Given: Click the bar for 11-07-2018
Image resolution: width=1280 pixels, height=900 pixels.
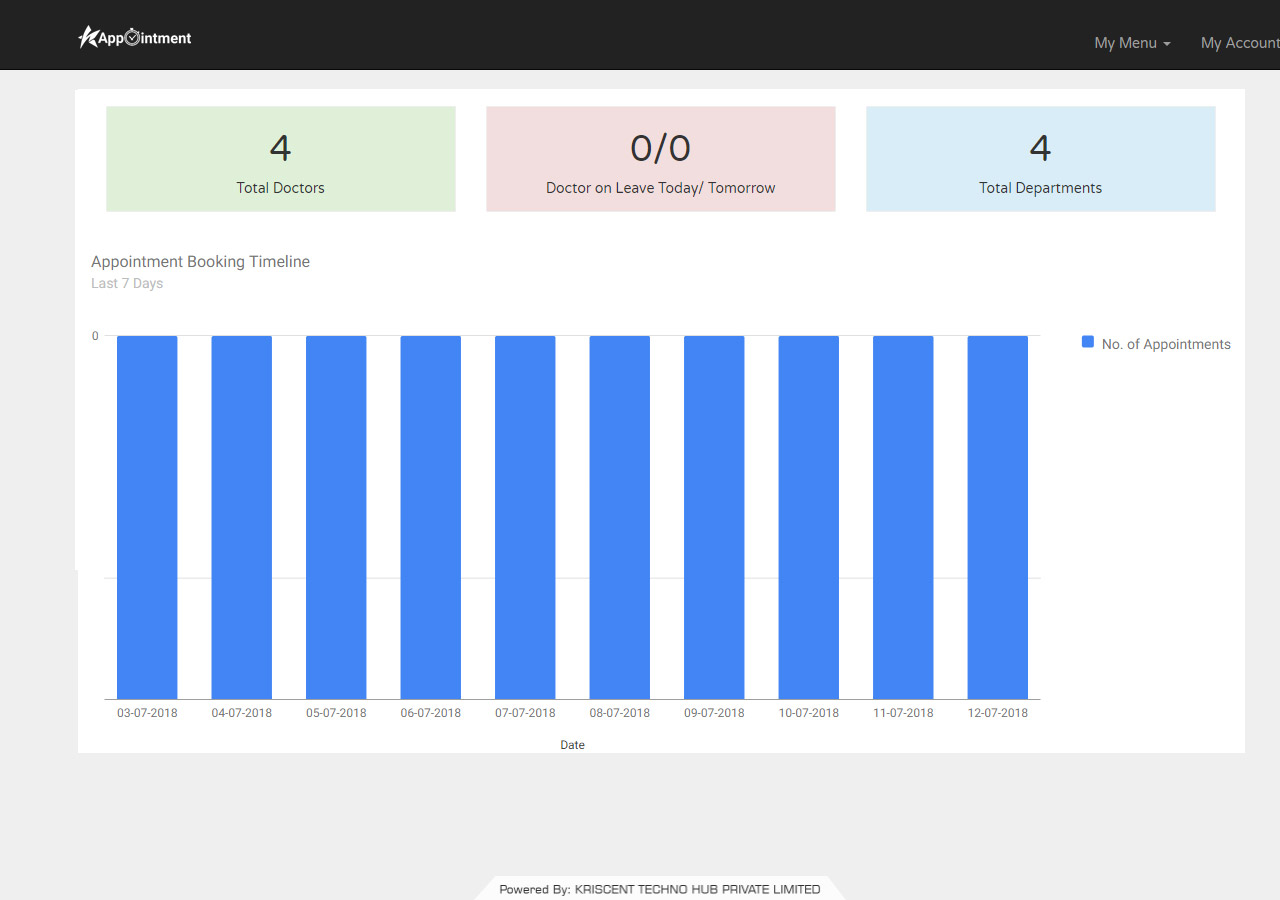Looking at the screenshot, I should pos(903,517).
